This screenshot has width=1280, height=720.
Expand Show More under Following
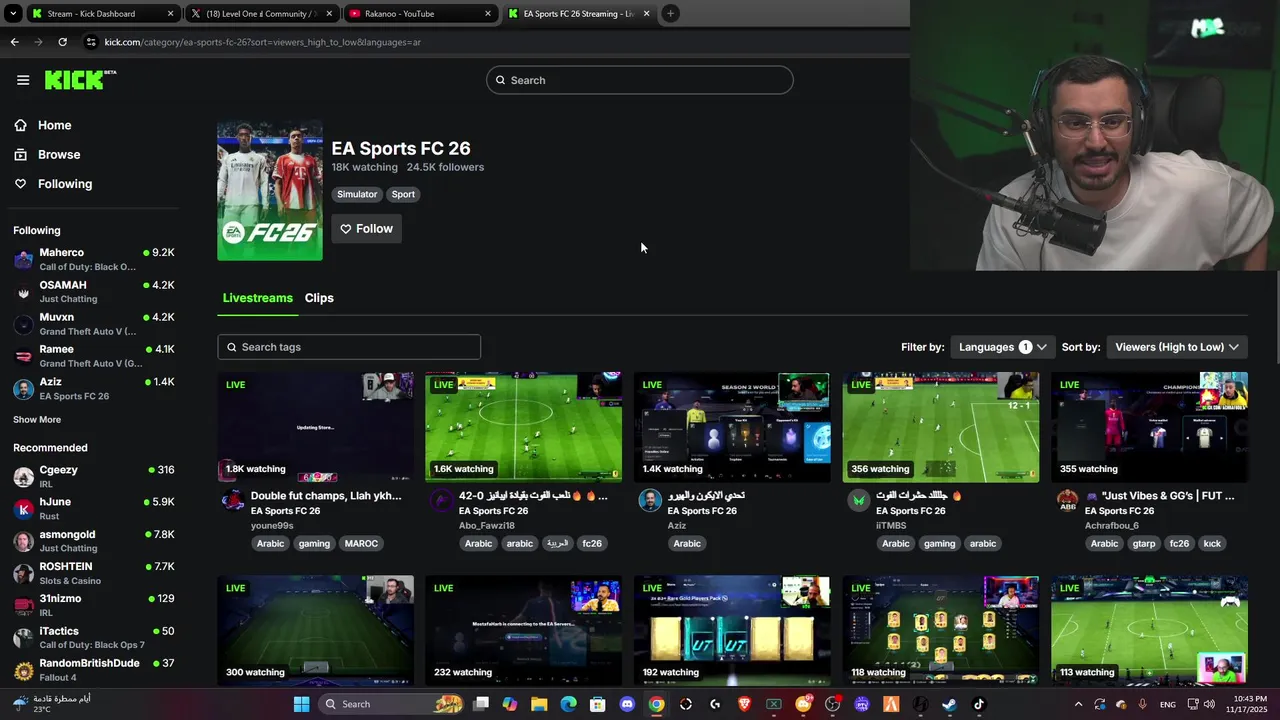(37, 420)
